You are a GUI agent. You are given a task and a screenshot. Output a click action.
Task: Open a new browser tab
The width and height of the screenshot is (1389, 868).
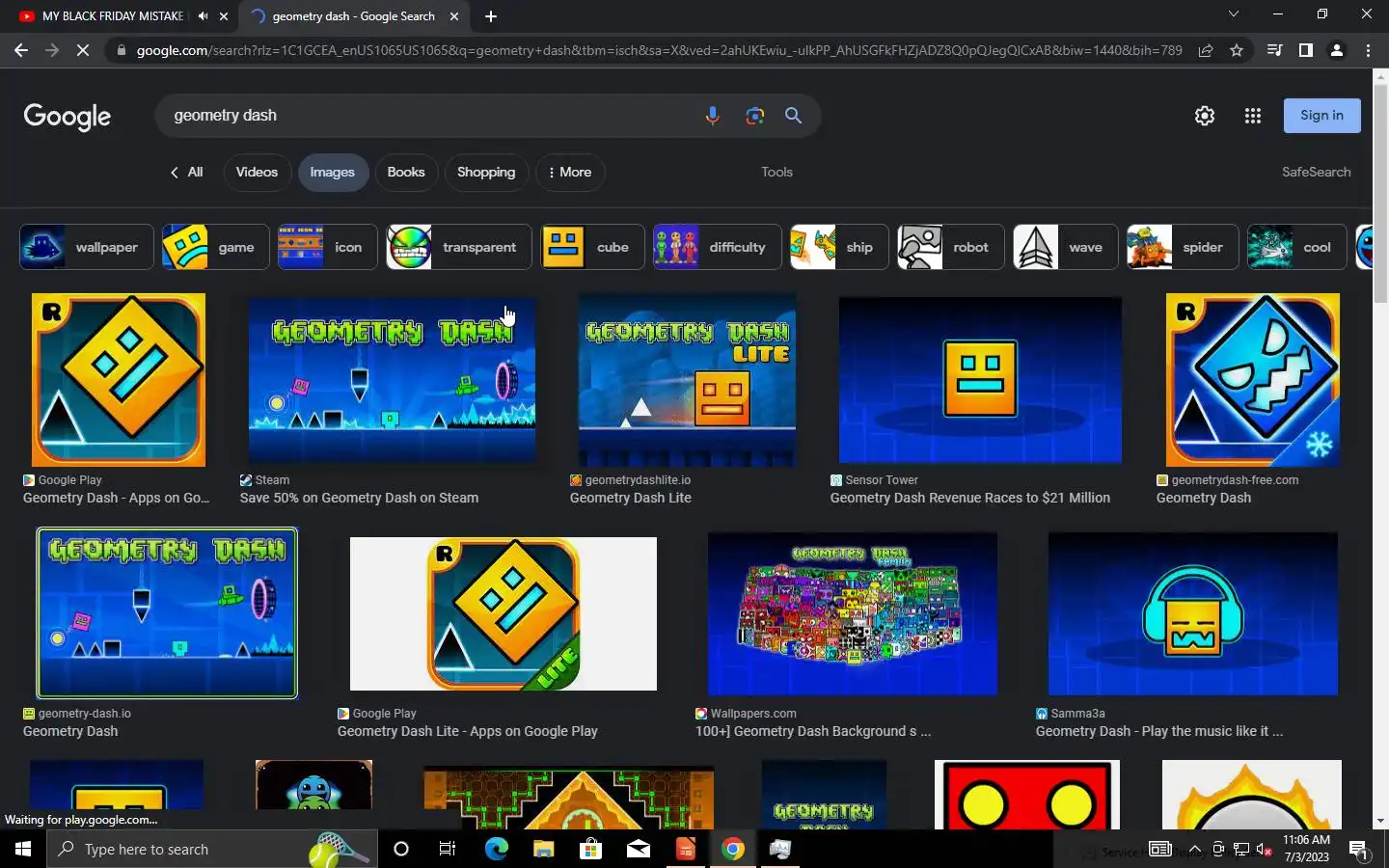click(x=491, y=16)
